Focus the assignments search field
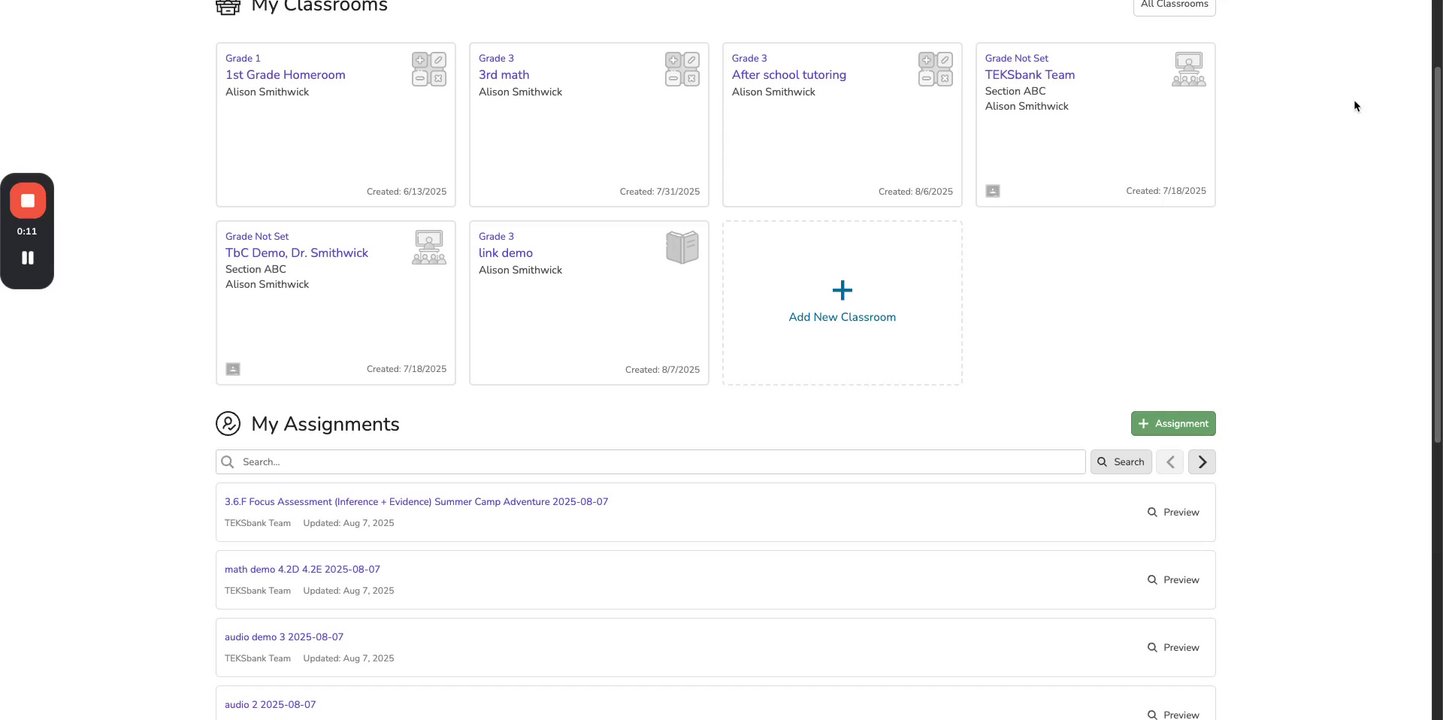 coord(660,462)
